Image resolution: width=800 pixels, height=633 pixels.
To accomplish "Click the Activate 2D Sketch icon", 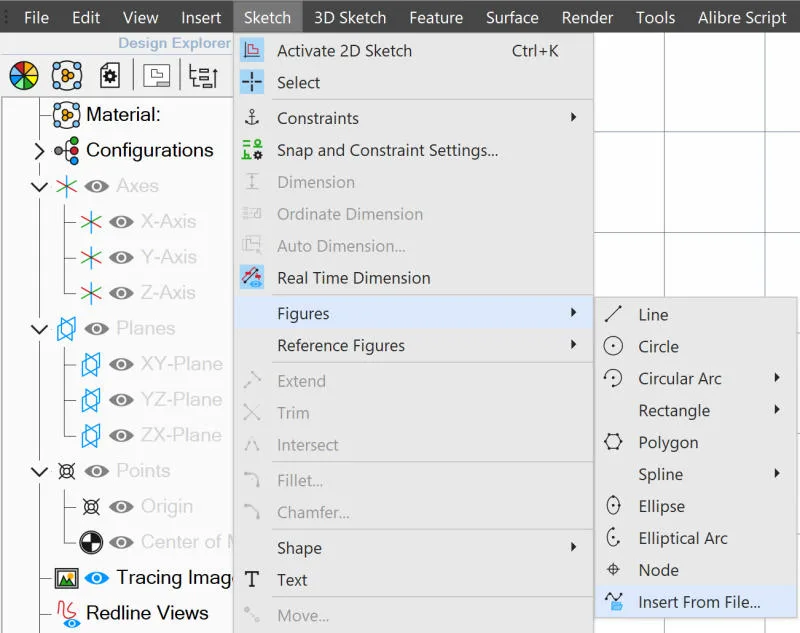I will [x=252, y=50].
